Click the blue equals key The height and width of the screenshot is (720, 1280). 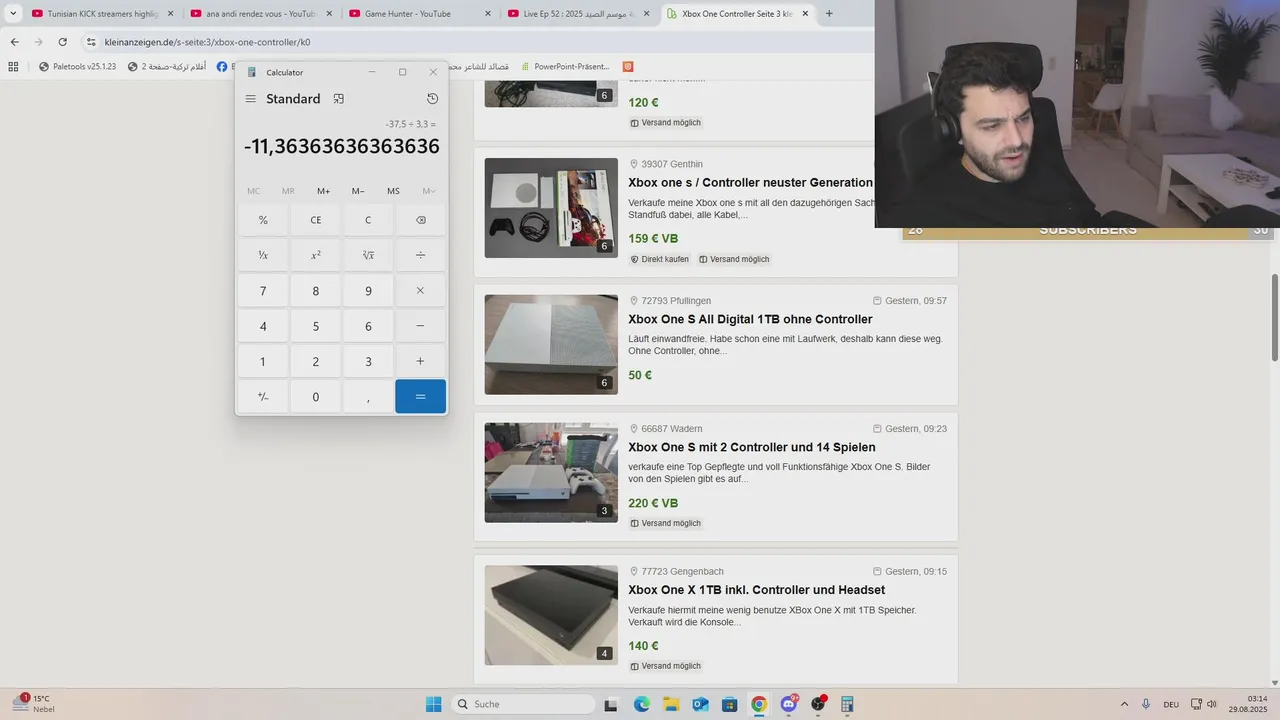coord(420,397)
